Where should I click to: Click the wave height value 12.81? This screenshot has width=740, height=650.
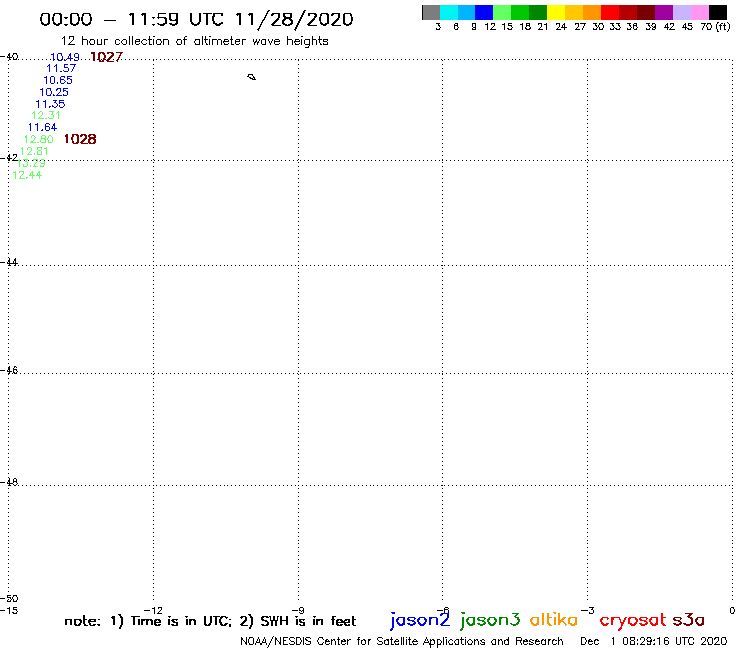point(34,151)
